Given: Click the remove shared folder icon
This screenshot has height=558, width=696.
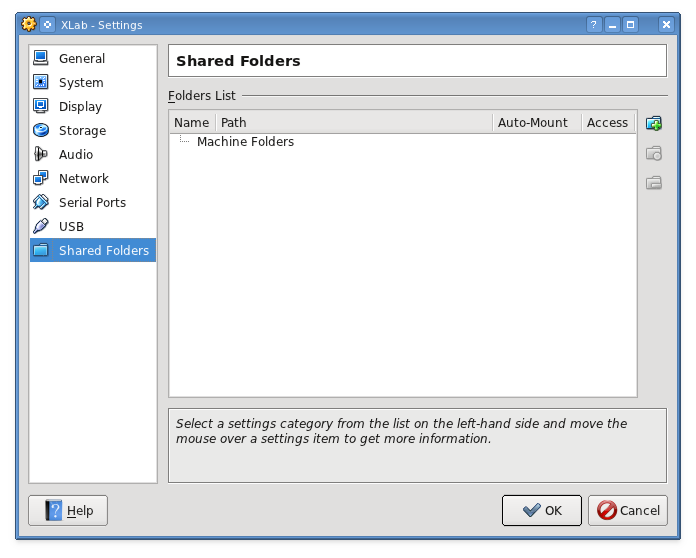Looking at the screenshot, I should (654, 182).
